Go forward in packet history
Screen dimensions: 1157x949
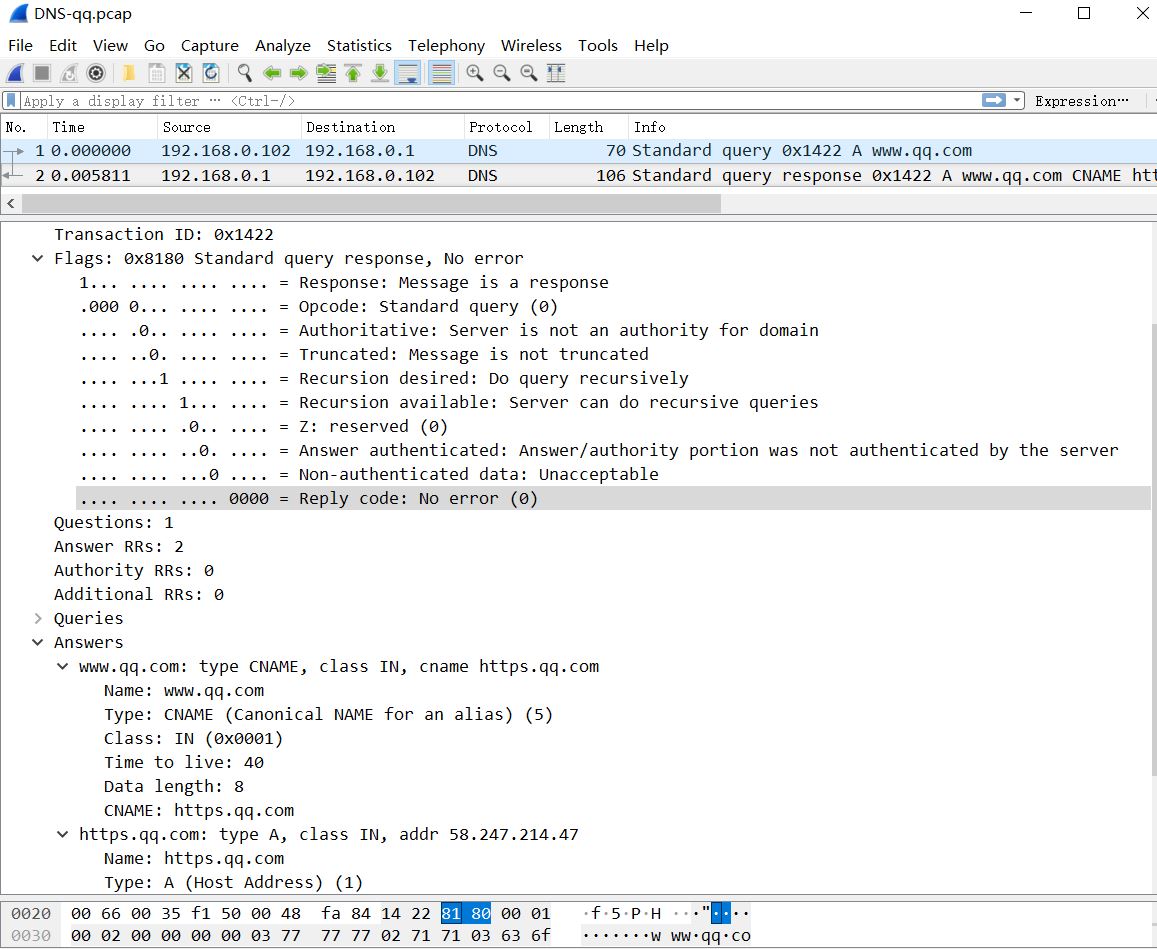click(298, 73)
